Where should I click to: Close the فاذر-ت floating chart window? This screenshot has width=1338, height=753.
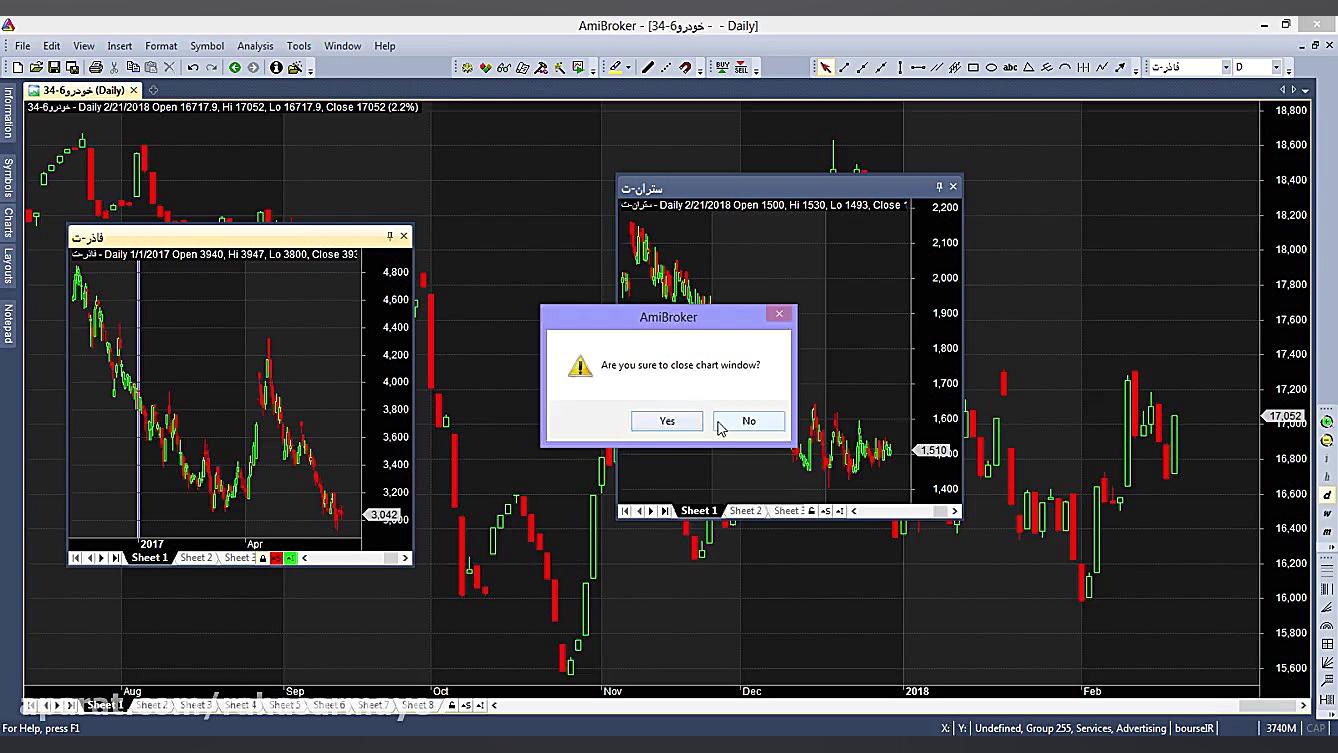404,236
